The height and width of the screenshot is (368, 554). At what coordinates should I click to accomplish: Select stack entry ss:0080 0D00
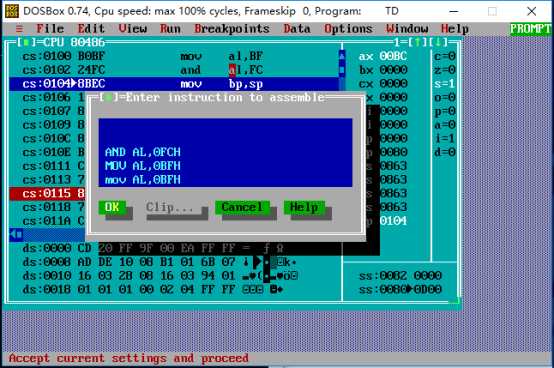click(400, 290)
